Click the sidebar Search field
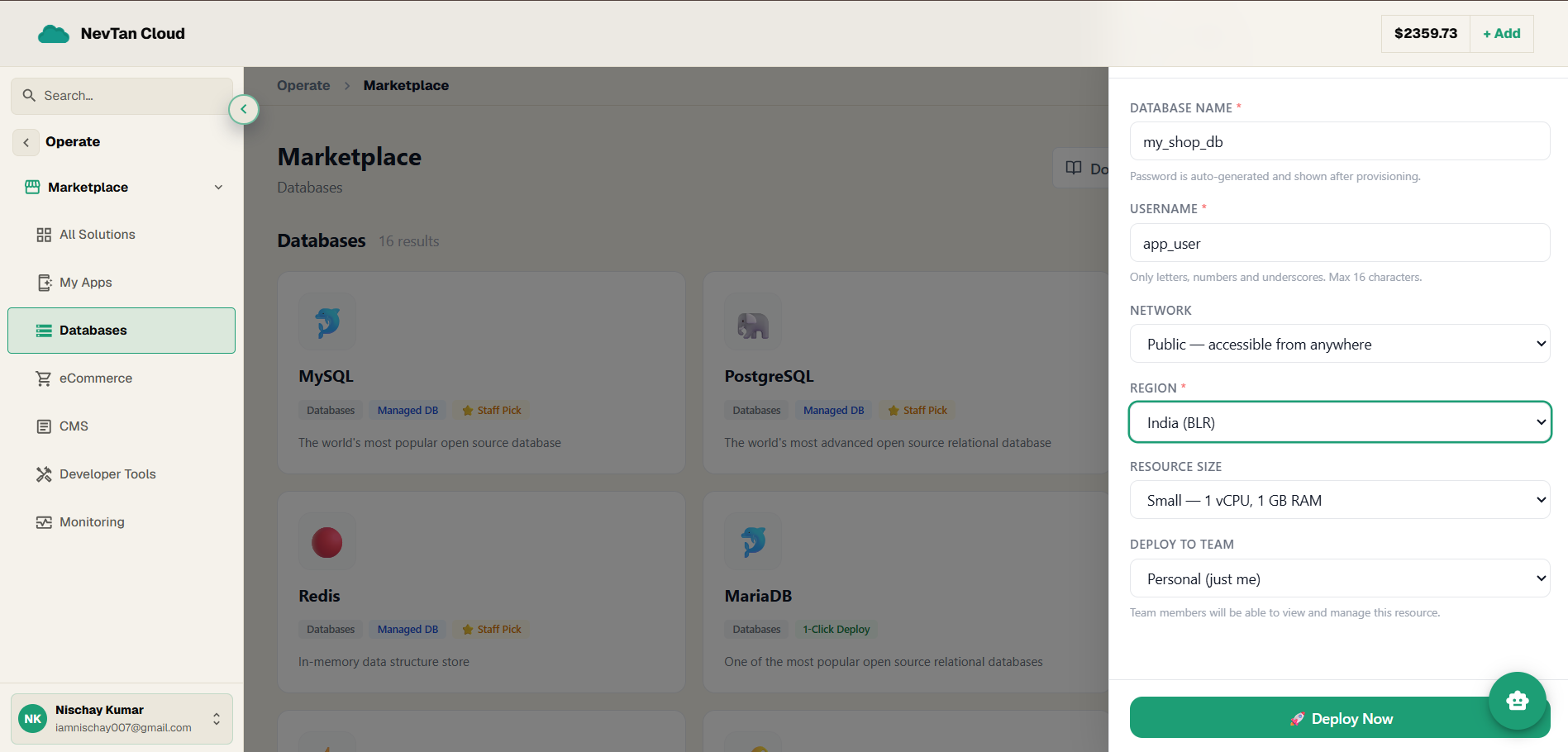1568x752 pixels. [122, 96]
